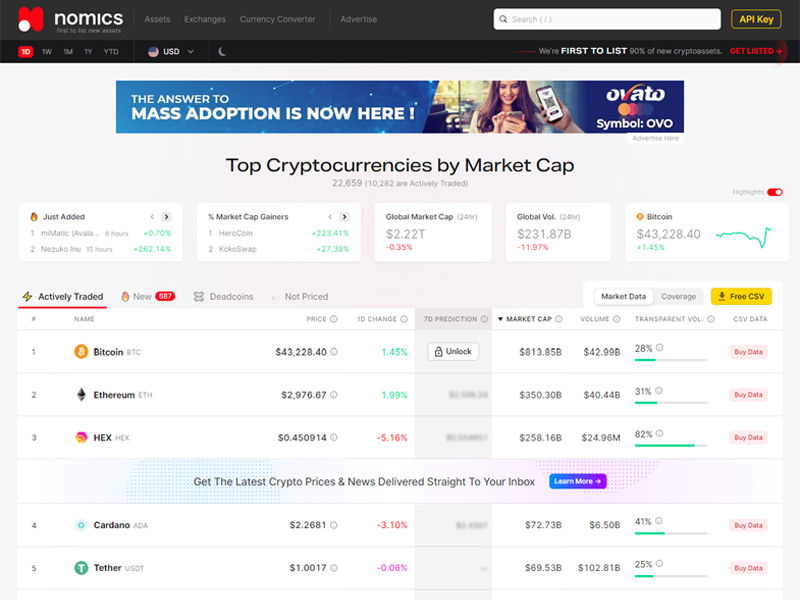800x600 pixels.
Task: Click Cardano transparent volume bar
Action: click(x=671, y=533)
